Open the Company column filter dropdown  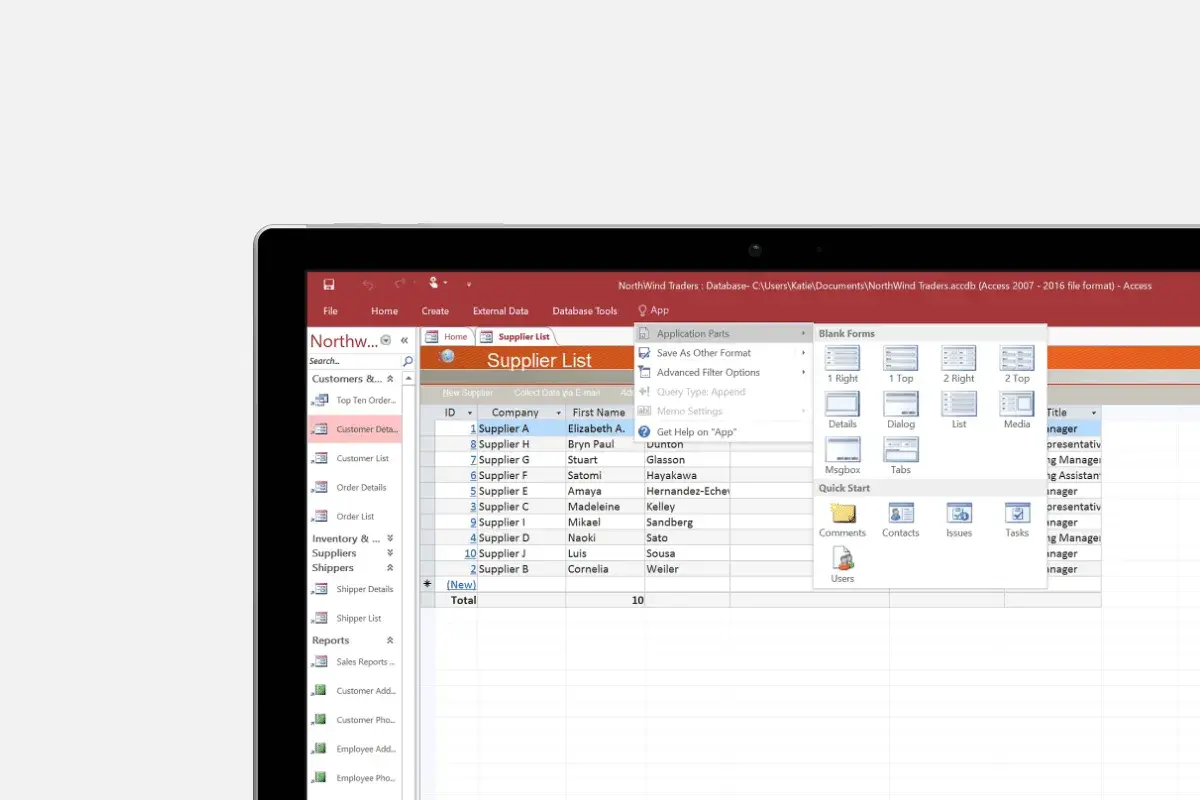click(559, 413)
